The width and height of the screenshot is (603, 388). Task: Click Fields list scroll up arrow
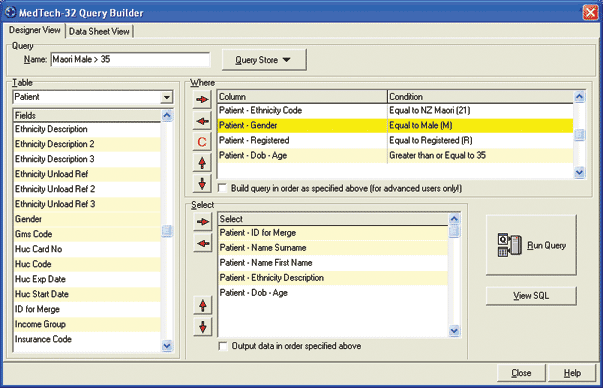point(167,115)
